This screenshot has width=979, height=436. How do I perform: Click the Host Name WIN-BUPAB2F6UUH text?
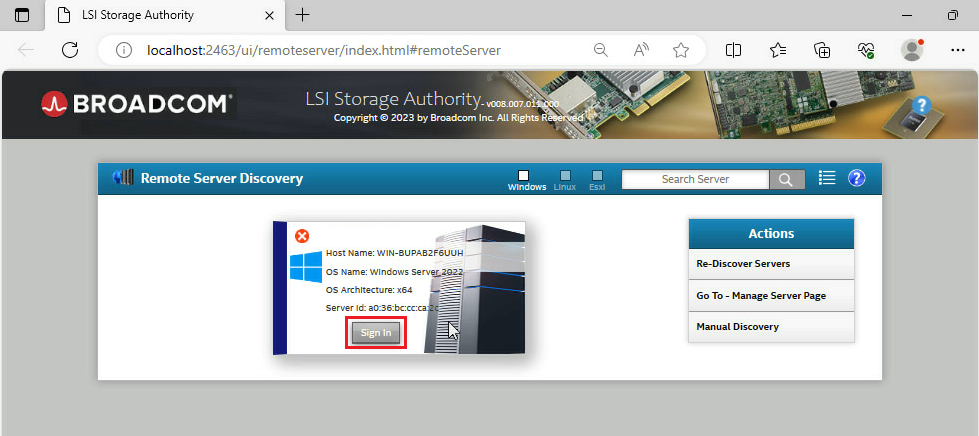(395, 253)
